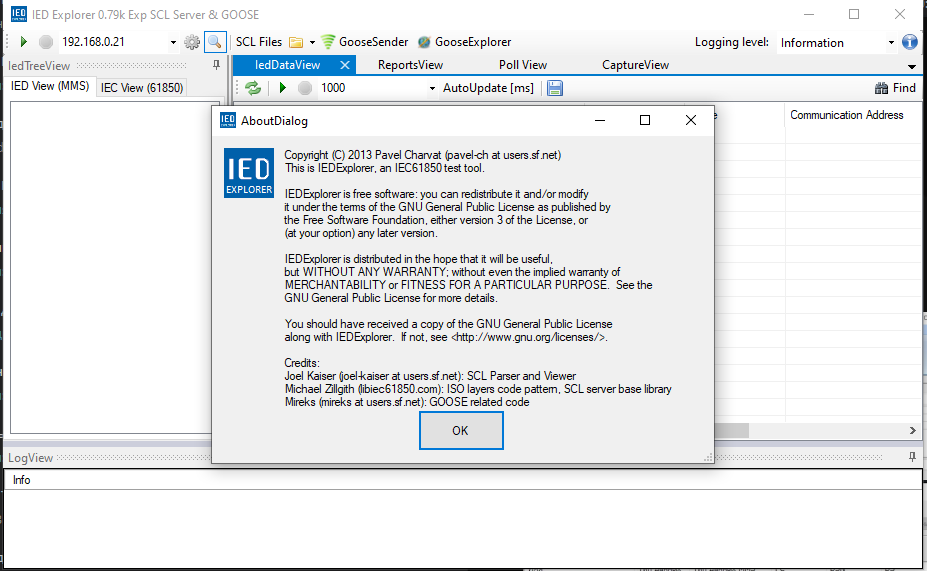
Task: Save data with floppy disk icon
Action: pos(555,88)
